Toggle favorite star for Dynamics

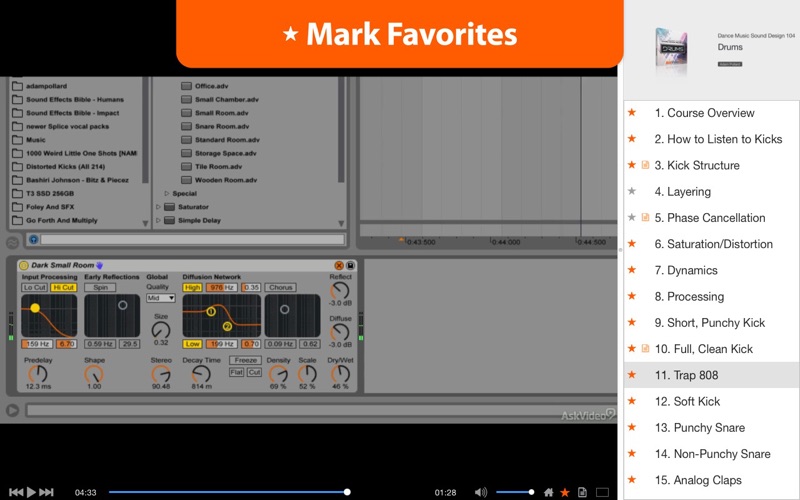tap(632, 270)
